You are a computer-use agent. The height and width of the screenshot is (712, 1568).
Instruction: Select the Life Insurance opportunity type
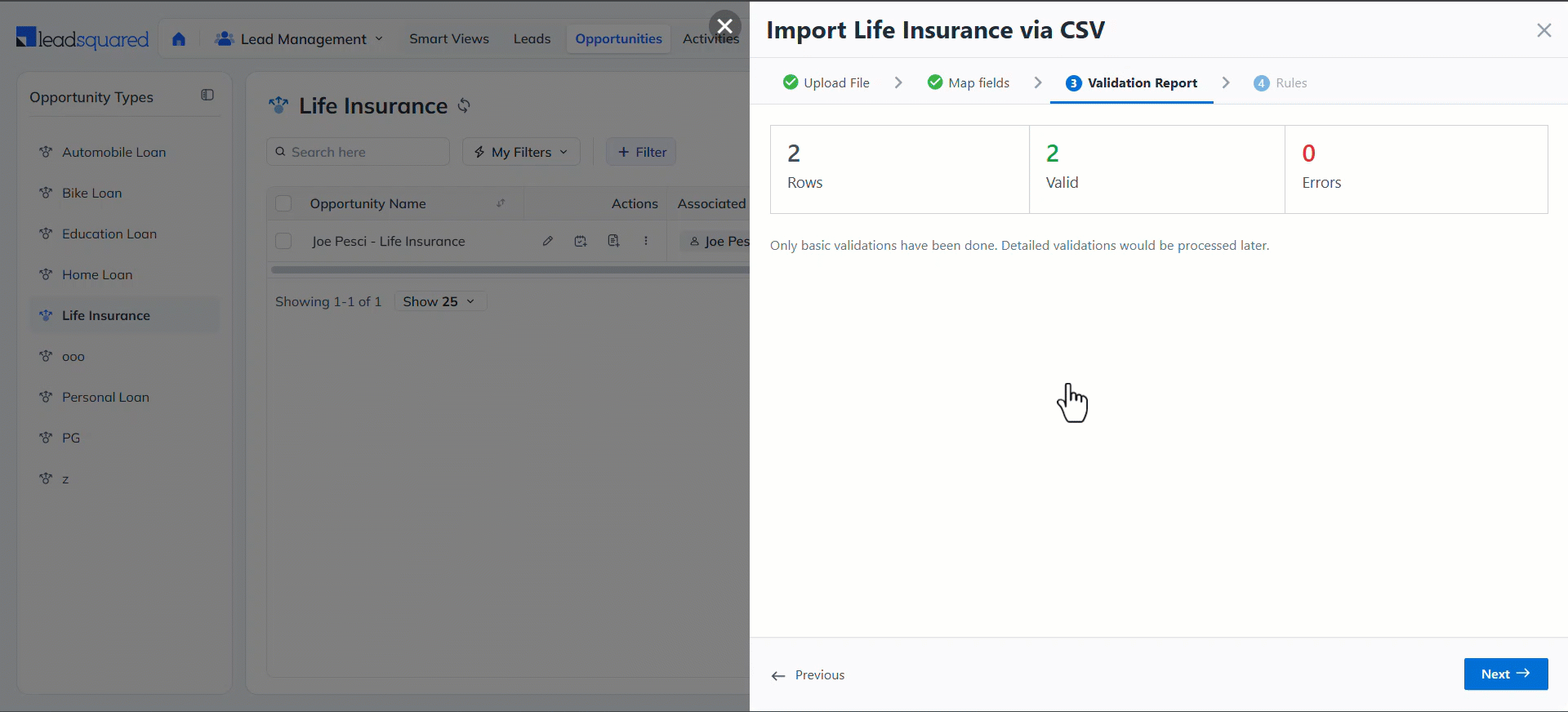click(x=125, y=315)
